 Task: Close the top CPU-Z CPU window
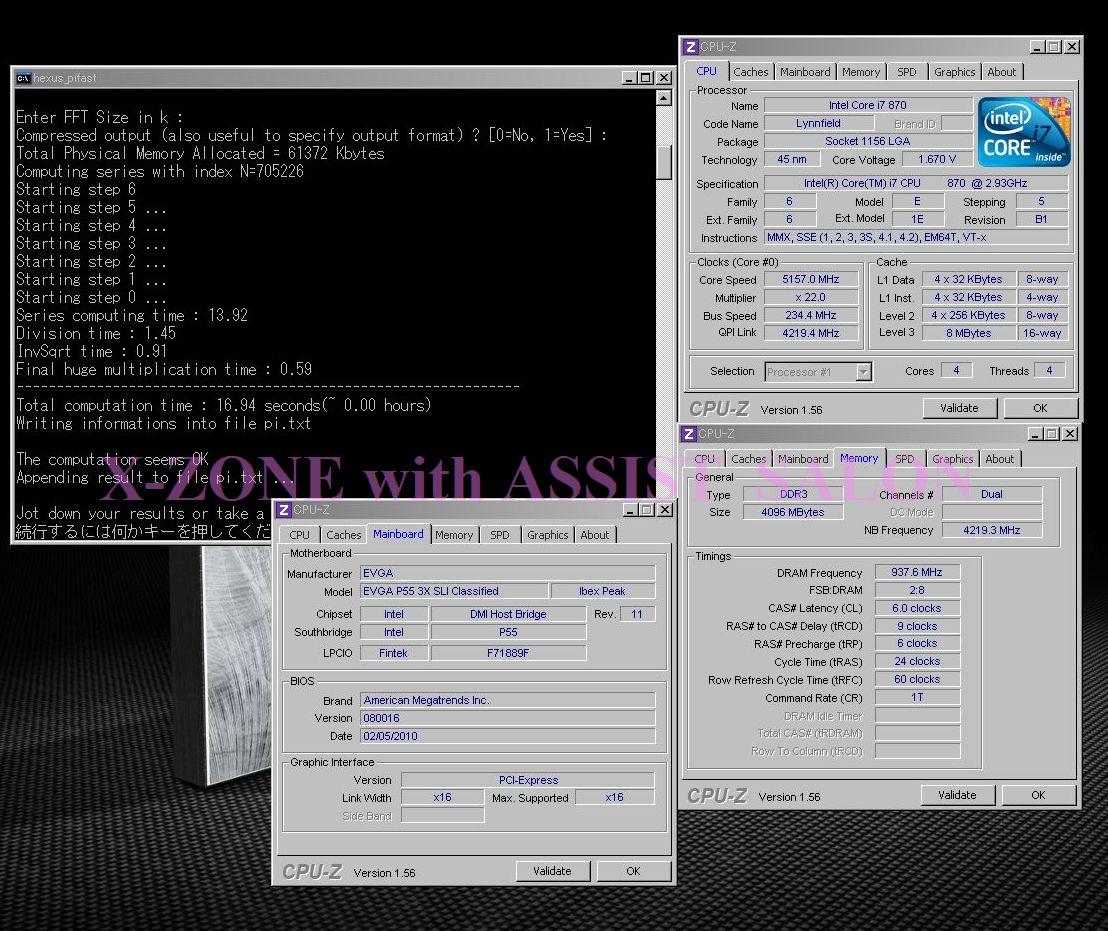1072,47
